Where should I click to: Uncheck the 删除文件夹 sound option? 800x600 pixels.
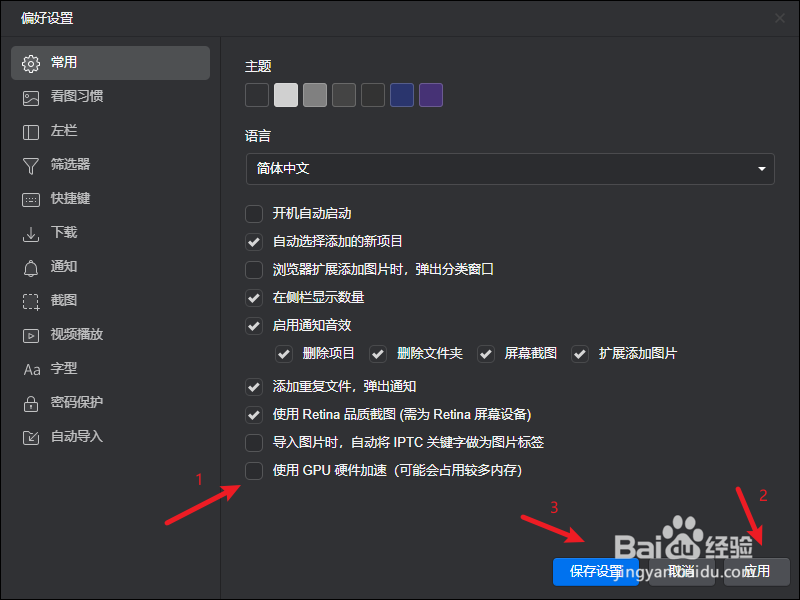[378, 354]
